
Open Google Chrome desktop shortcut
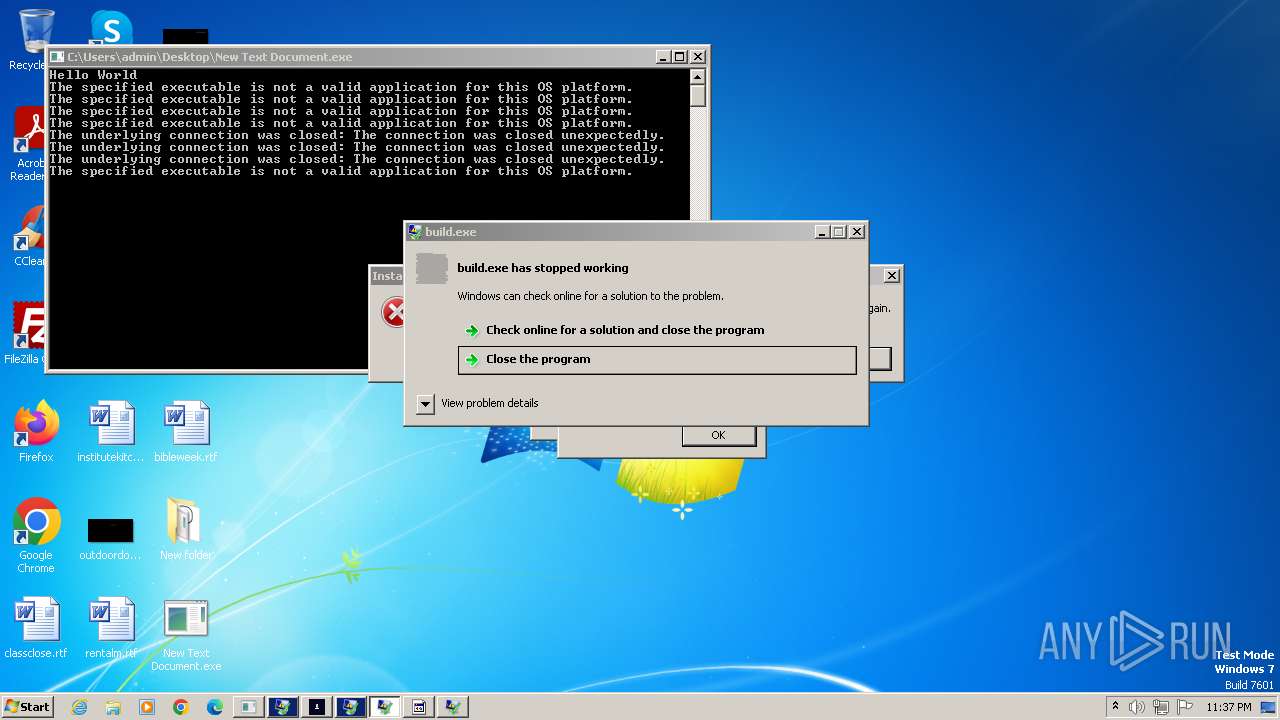click(x=36, y=535)
